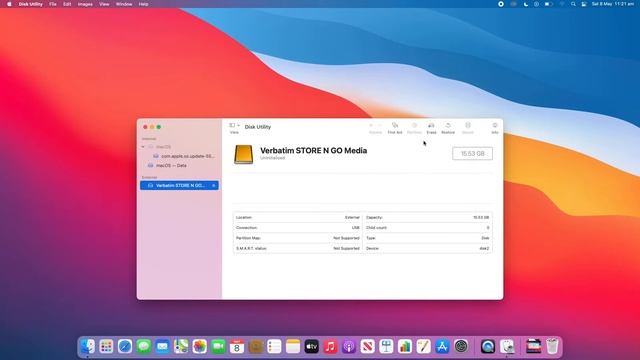
Task: Open the Window menu
Action: 124,4
